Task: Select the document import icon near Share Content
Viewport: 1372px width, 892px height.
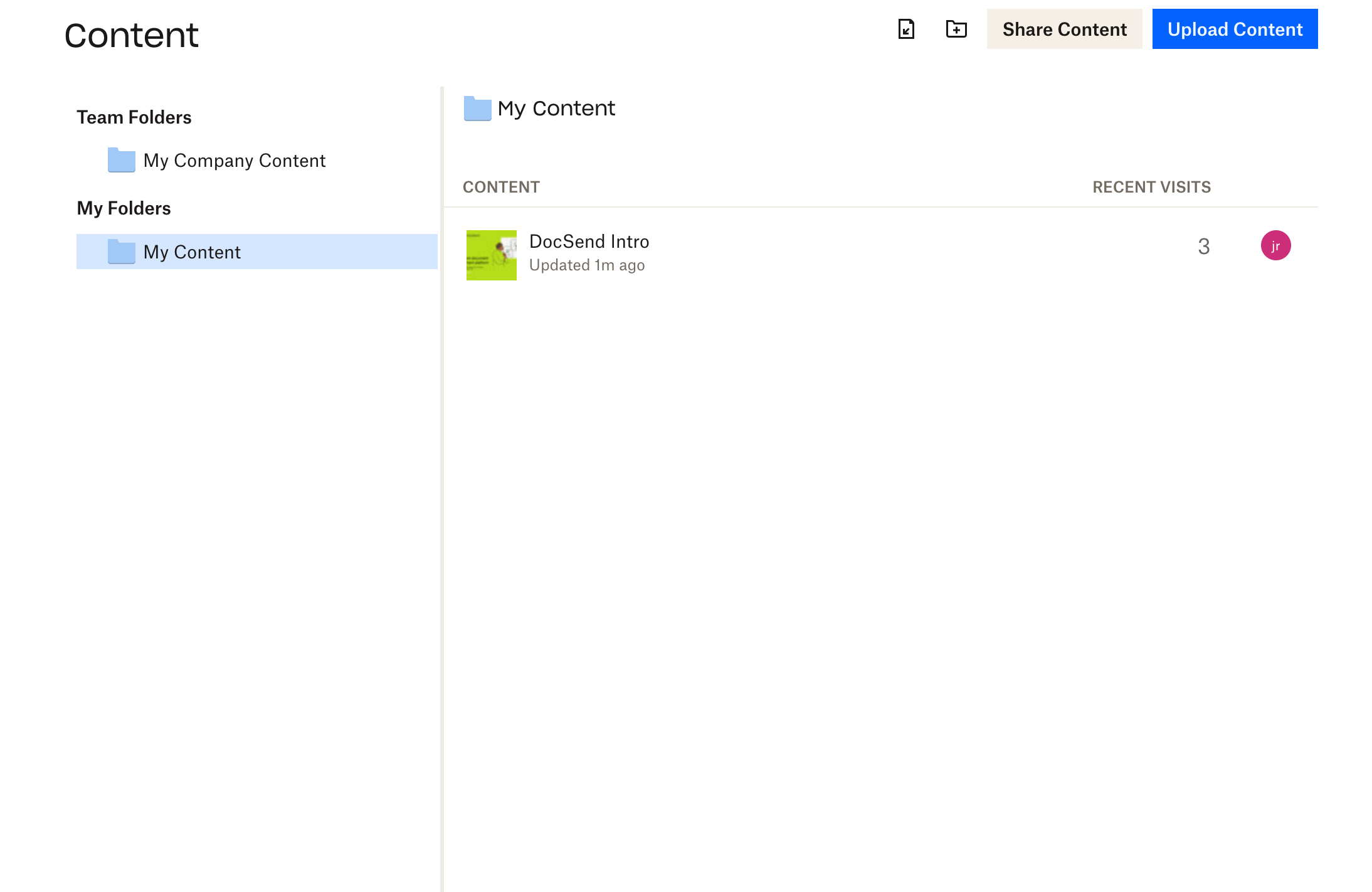Action: click(905, 29)
